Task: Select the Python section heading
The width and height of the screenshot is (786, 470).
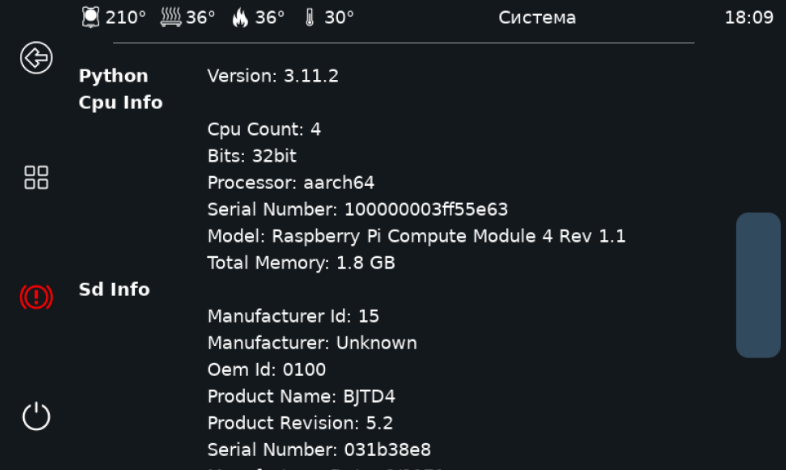Action: [x=113, y=77]
